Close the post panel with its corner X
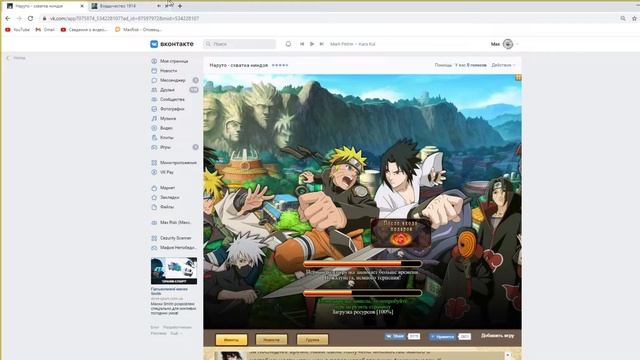640x360 pixels. click(508, 356)
